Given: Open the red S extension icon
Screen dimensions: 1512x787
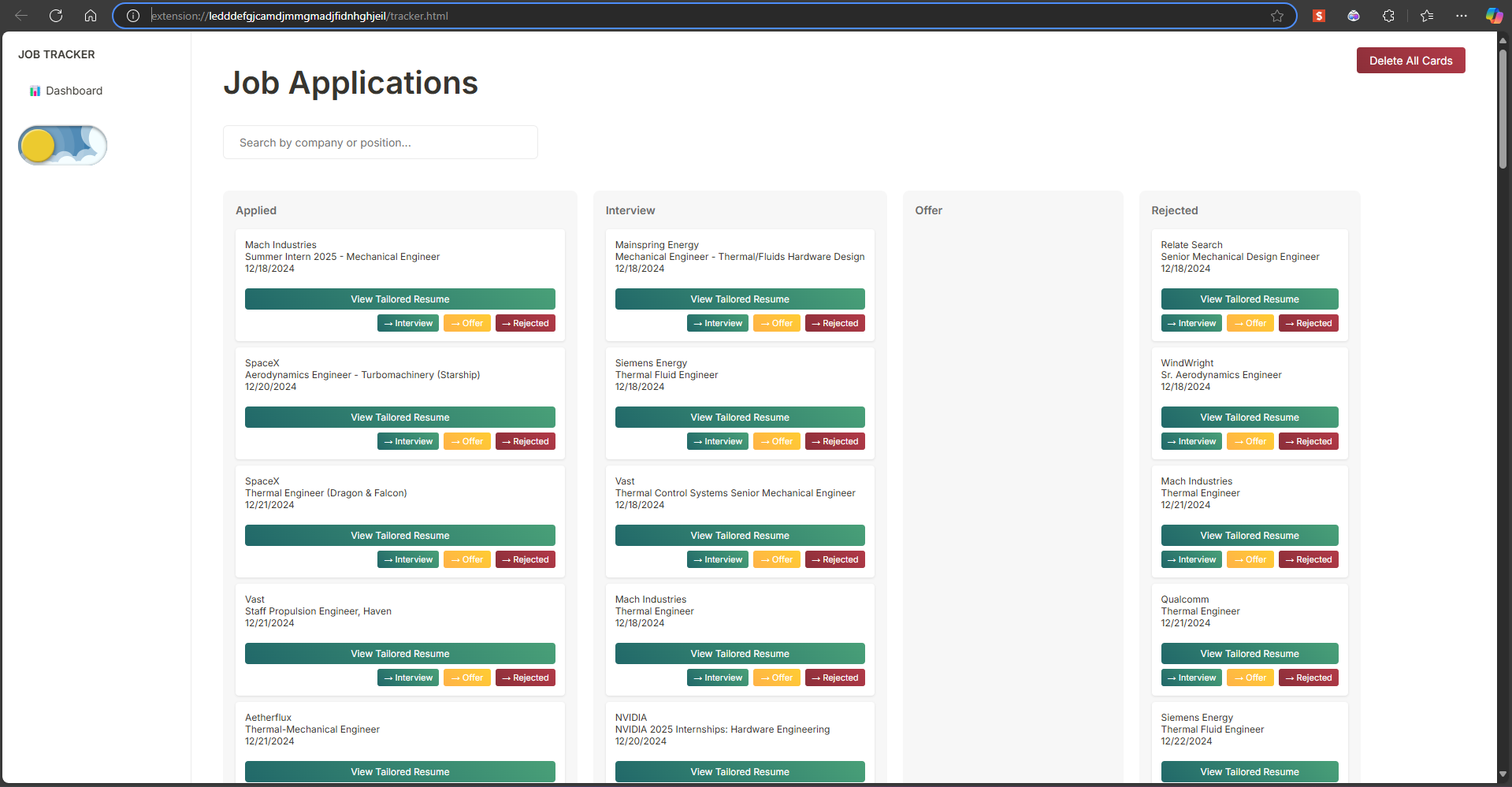Looking at the screenshot, I should [1319, 16].
